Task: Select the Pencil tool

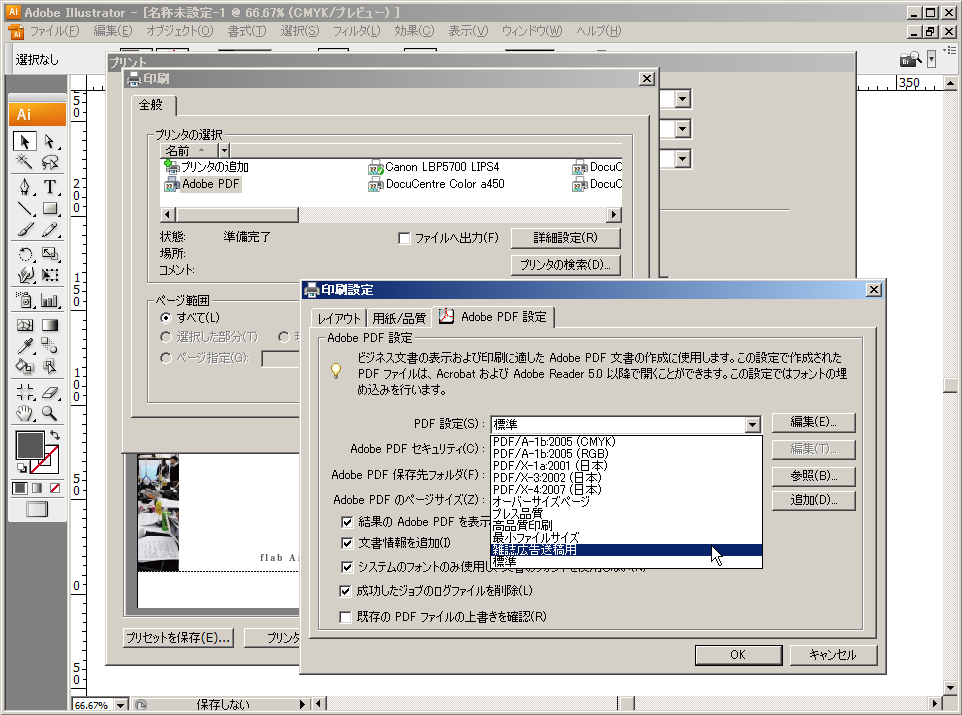Action: click(50, 230)
